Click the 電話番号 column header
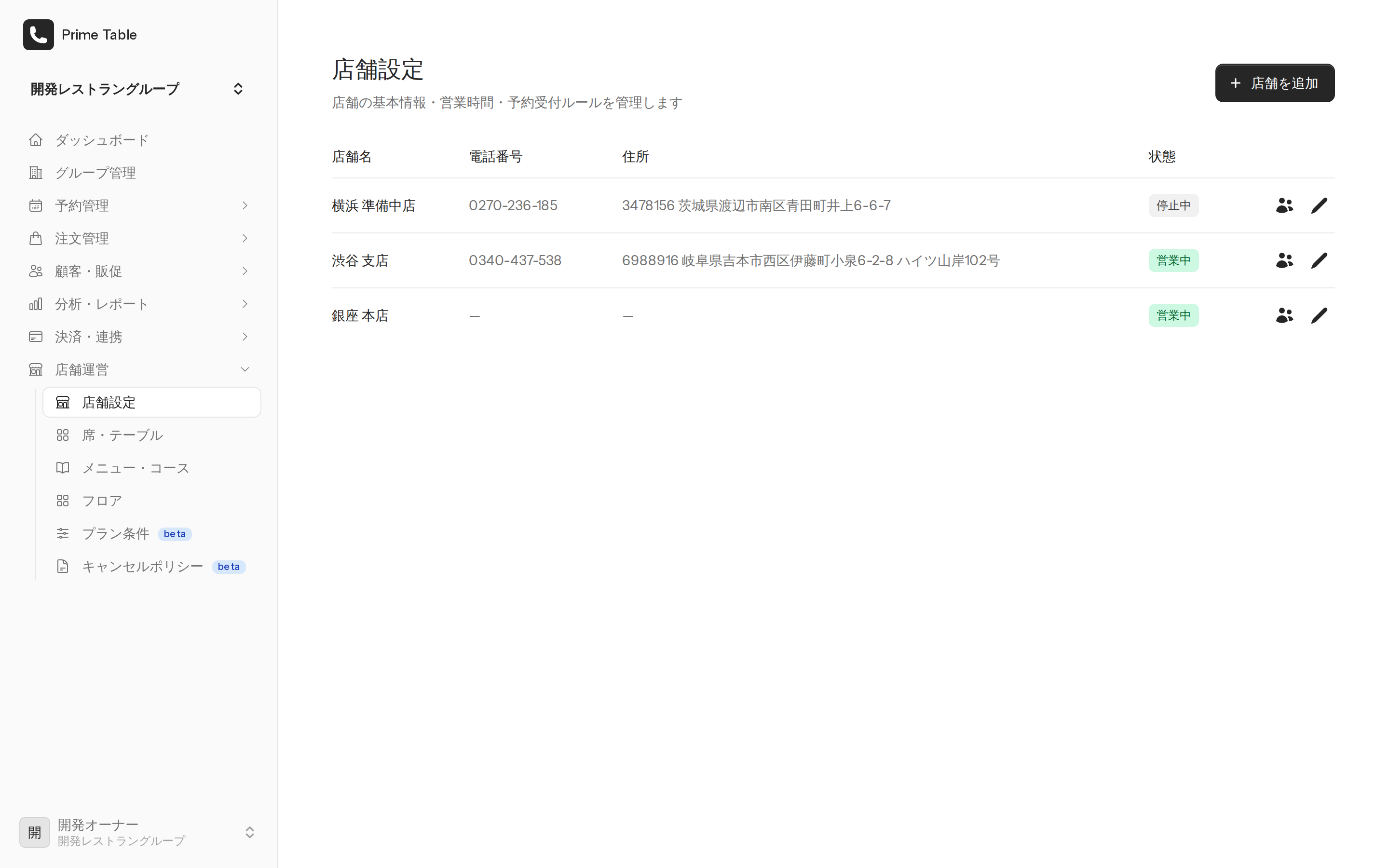Screen dimensions: 1389x868 pyautogui.click(x=496, y=157)
